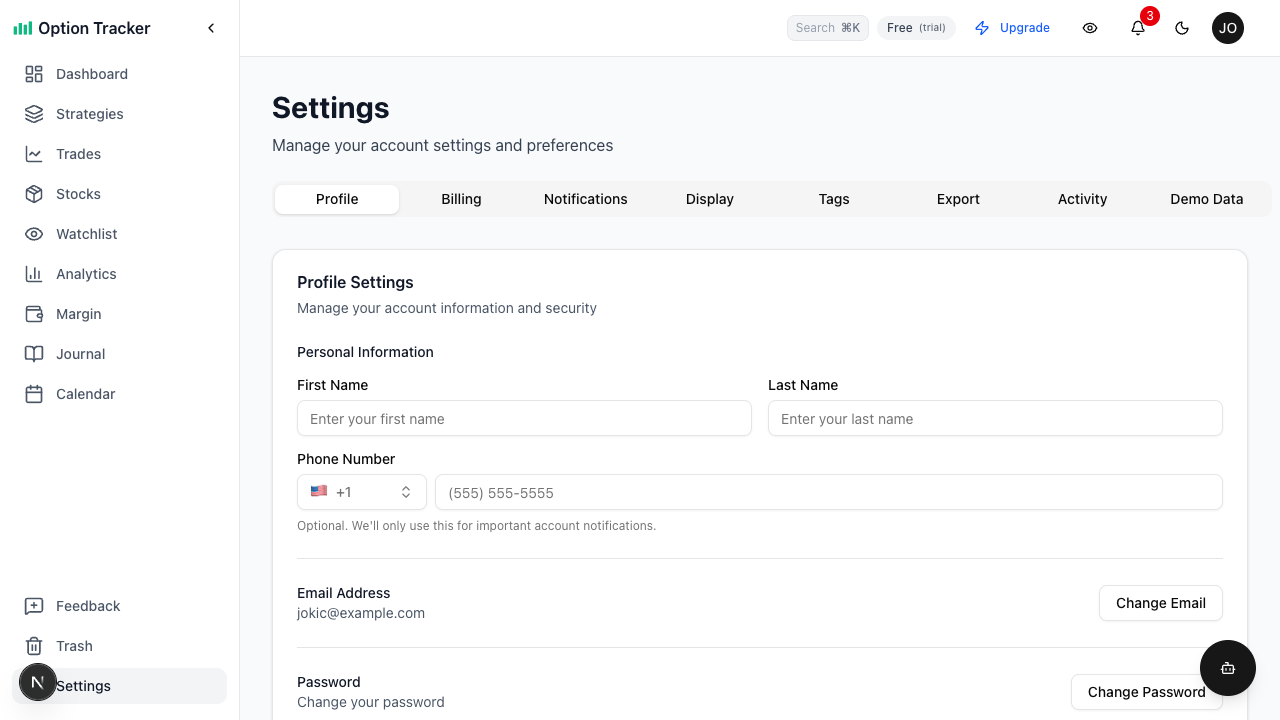Switch to the Demo Data tab
Screen dimensions: 1280x720
[x=1206, y=199]
